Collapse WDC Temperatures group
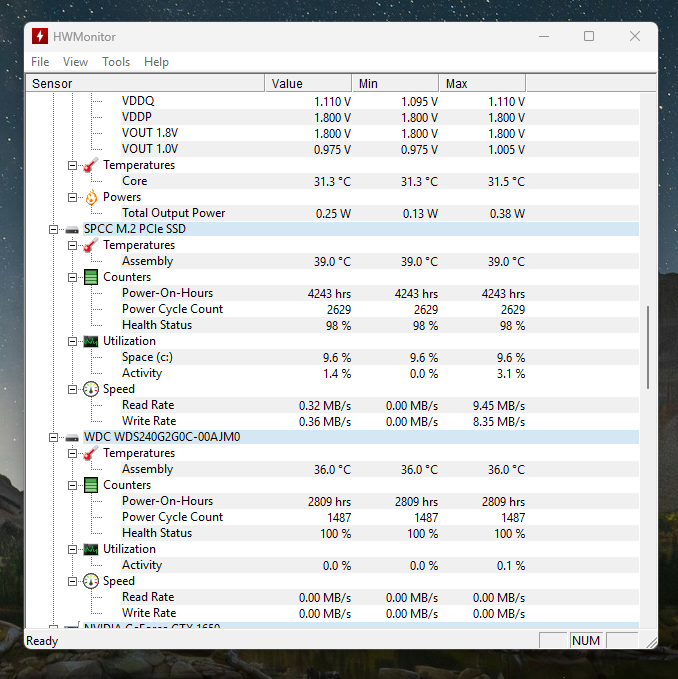 (x=72, y=453)
